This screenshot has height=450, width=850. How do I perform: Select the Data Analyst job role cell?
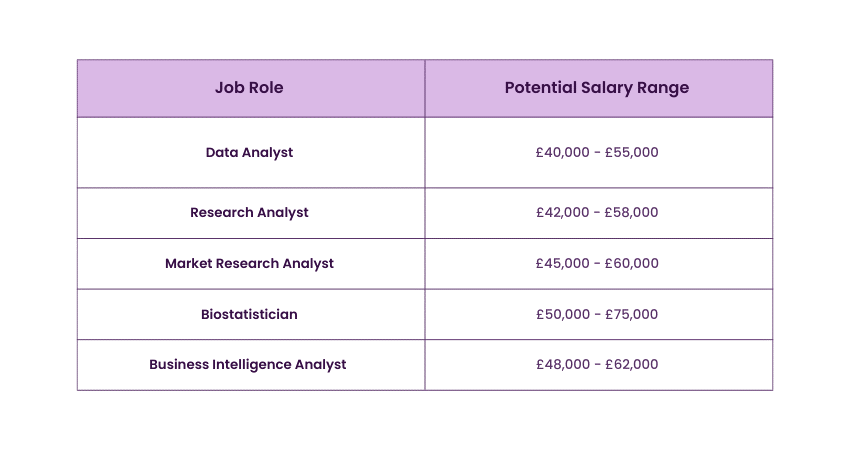(249, 153)
